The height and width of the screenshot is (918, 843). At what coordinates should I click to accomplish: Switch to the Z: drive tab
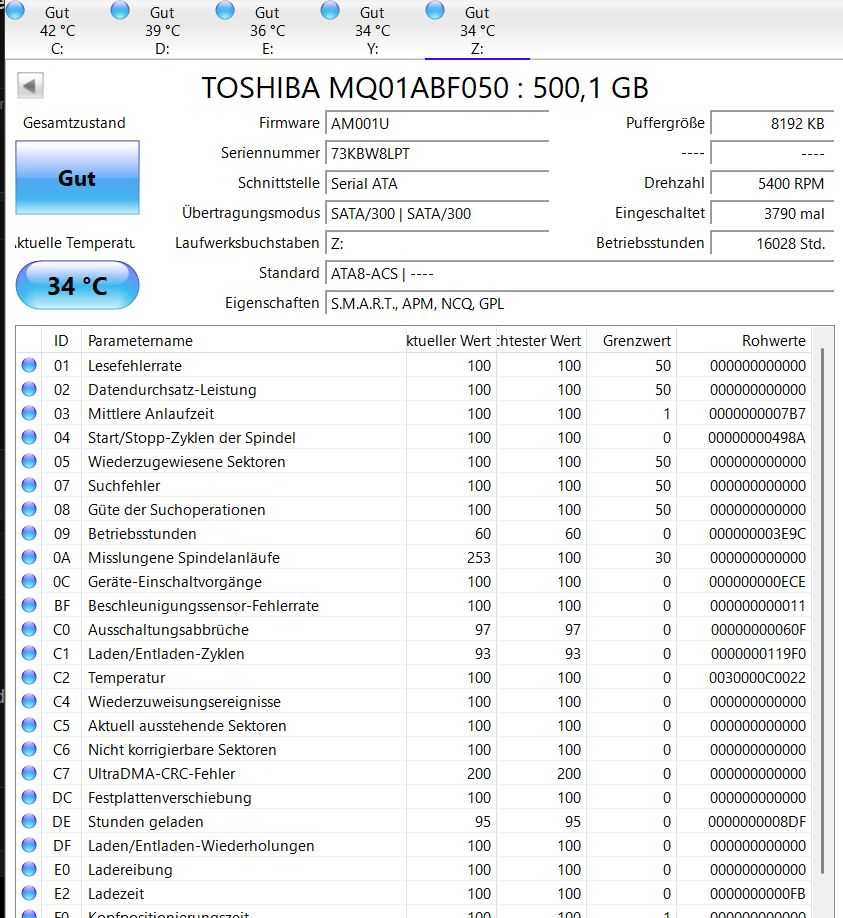pyautogui.click(x=477, y=30)
